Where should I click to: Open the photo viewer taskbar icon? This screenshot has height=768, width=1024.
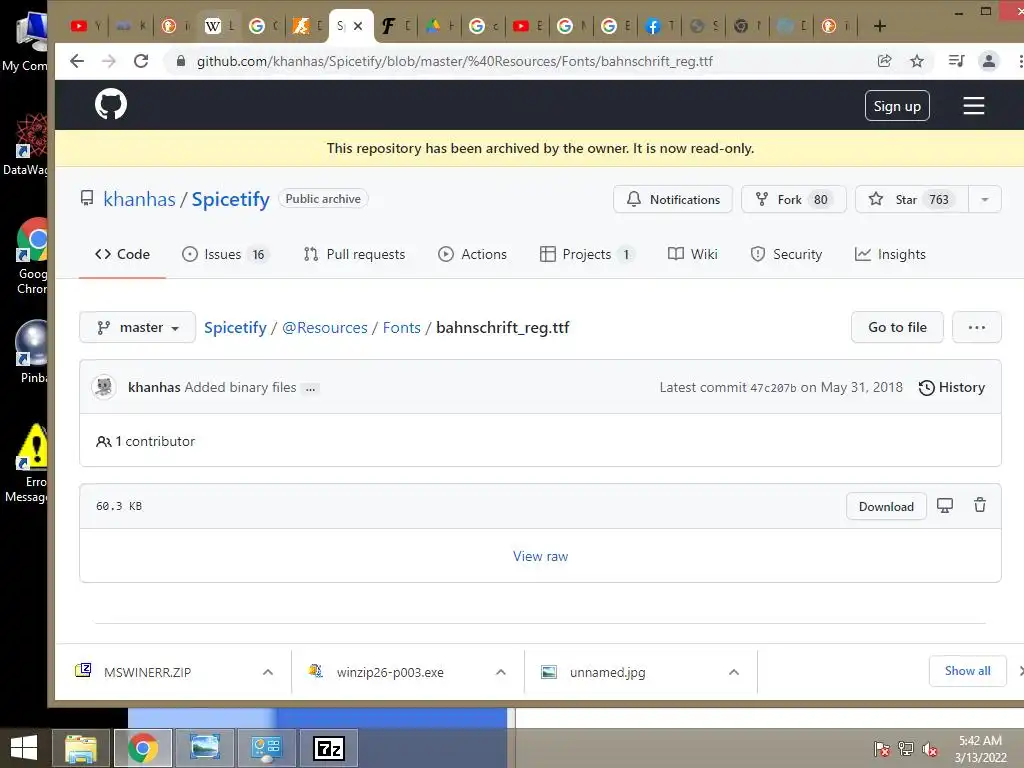(x=204, y=748)
